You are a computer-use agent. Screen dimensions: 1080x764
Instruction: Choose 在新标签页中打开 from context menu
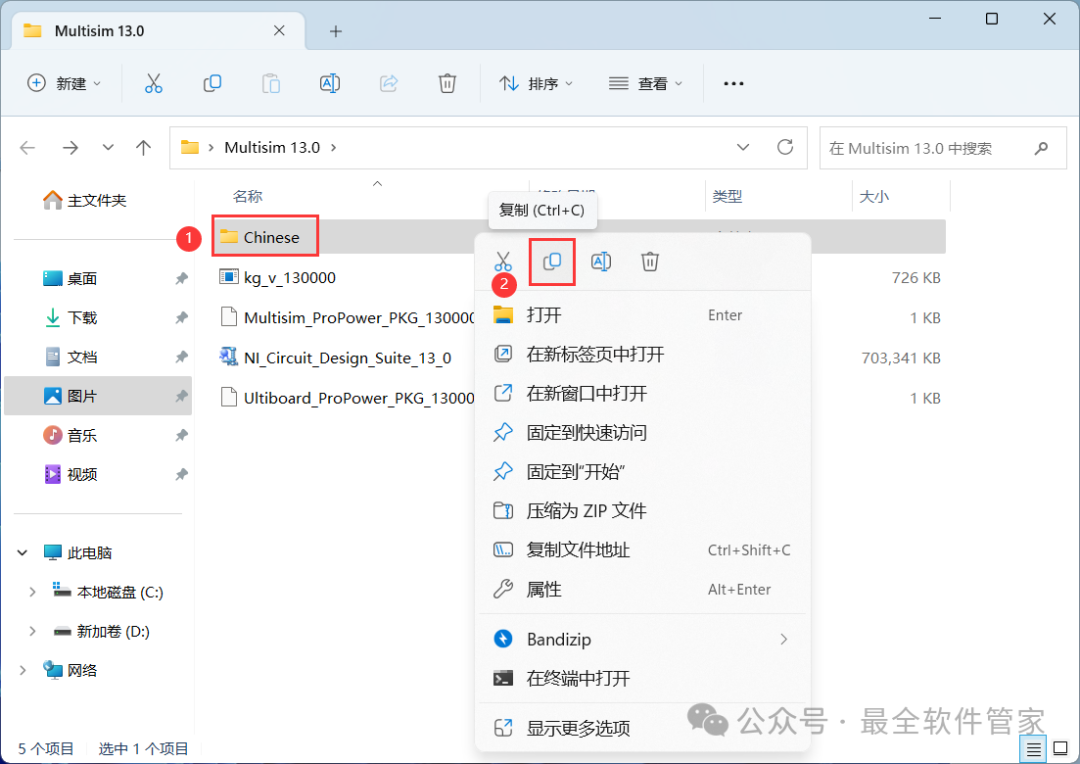[642, 354]
